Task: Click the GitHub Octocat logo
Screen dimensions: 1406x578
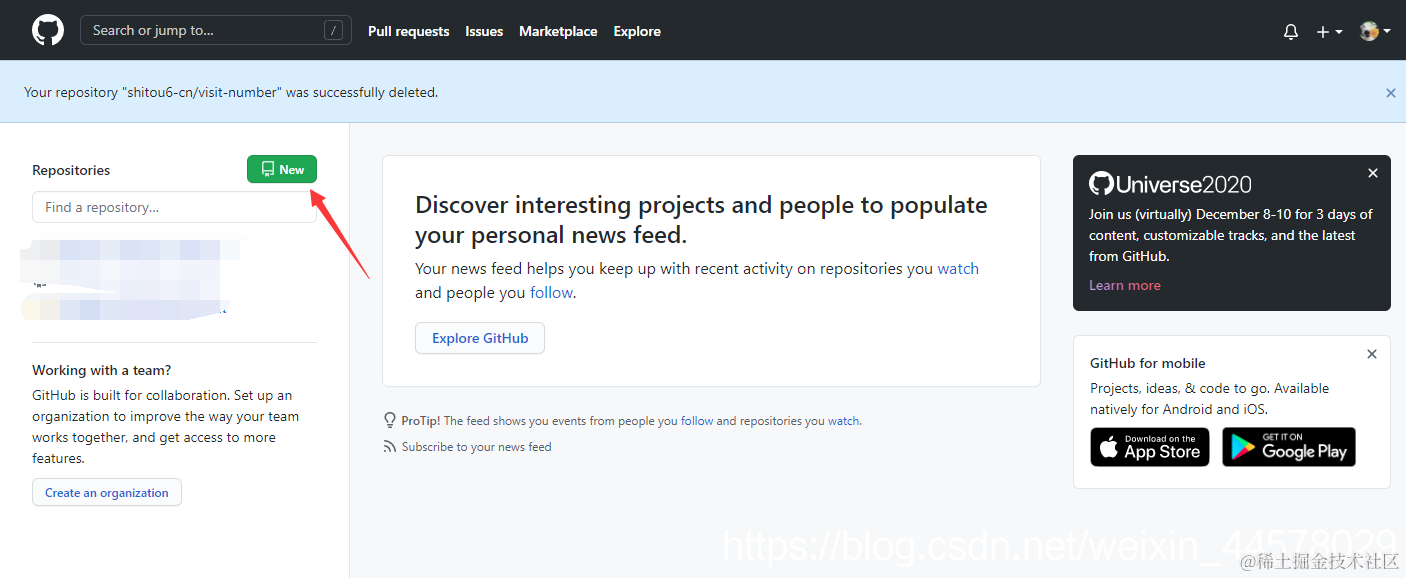Action: pyautogui.click(x=48, y=30)
